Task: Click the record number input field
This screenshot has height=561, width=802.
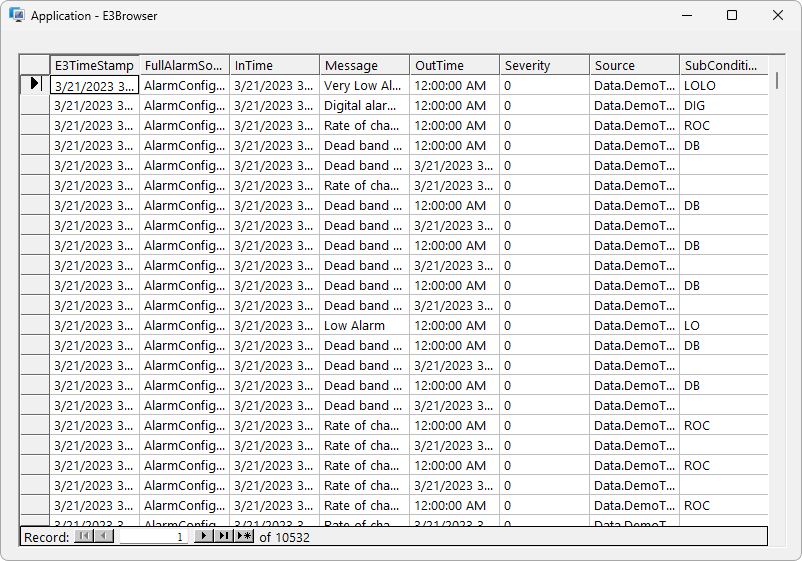Action: [x=153, y=536]
